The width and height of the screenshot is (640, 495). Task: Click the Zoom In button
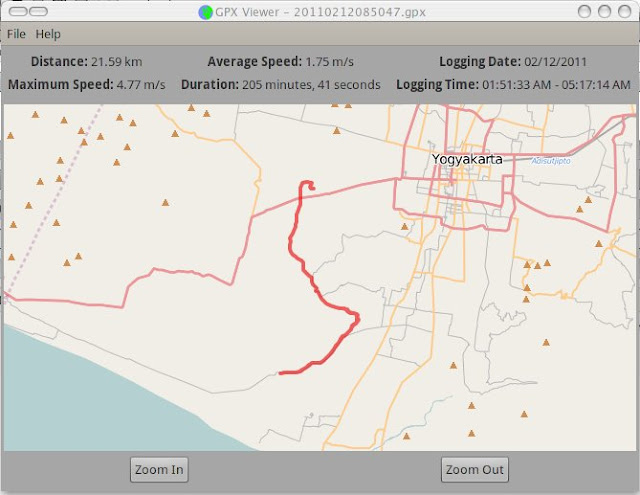(159, 470)
